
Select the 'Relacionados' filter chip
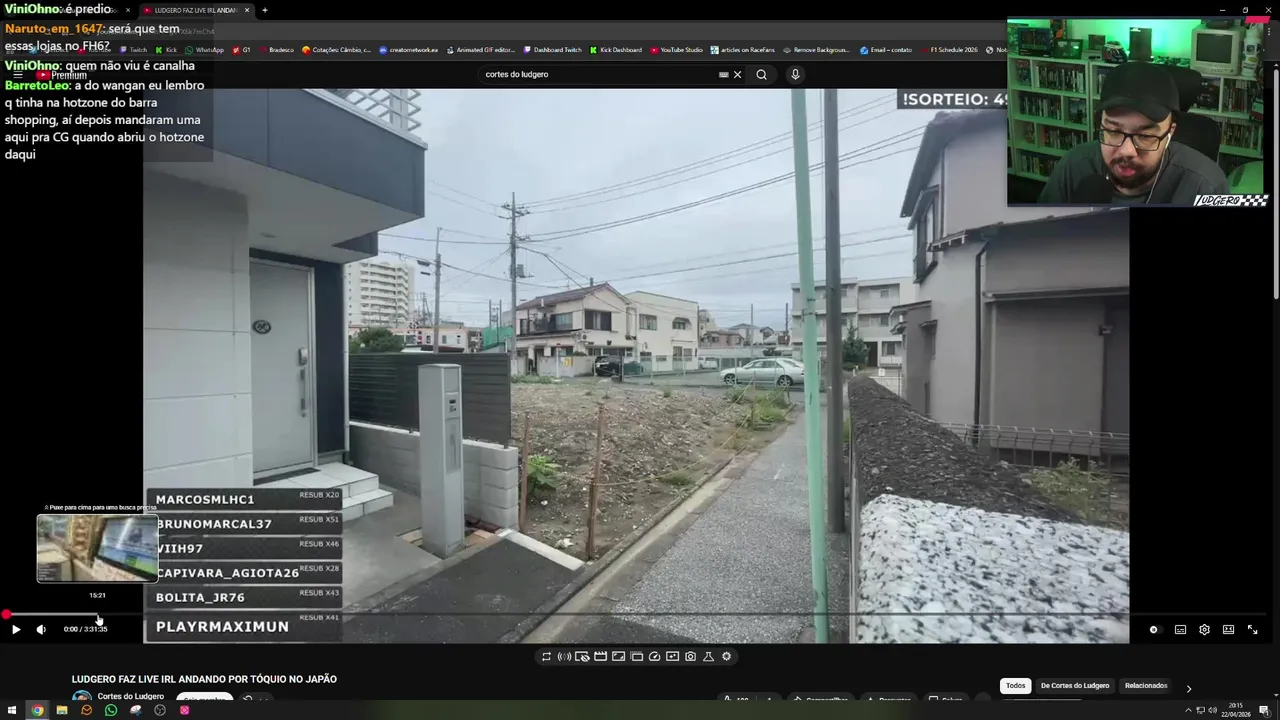click(x=1146, y=686)
